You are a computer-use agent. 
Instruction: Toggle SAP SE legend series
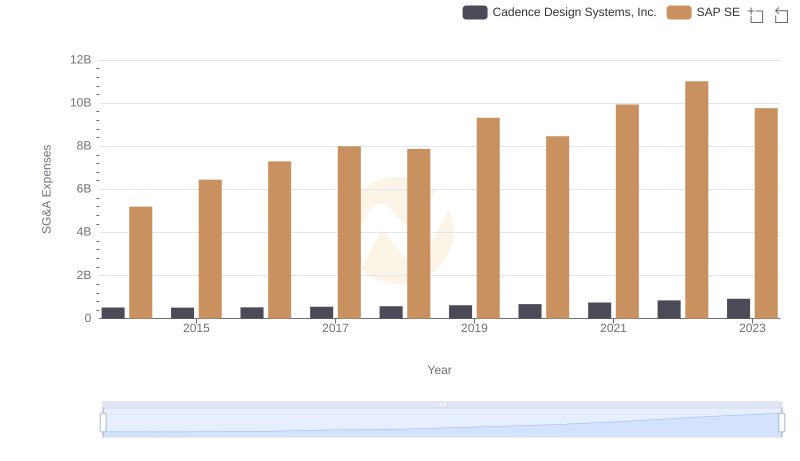tap(703, 12)
